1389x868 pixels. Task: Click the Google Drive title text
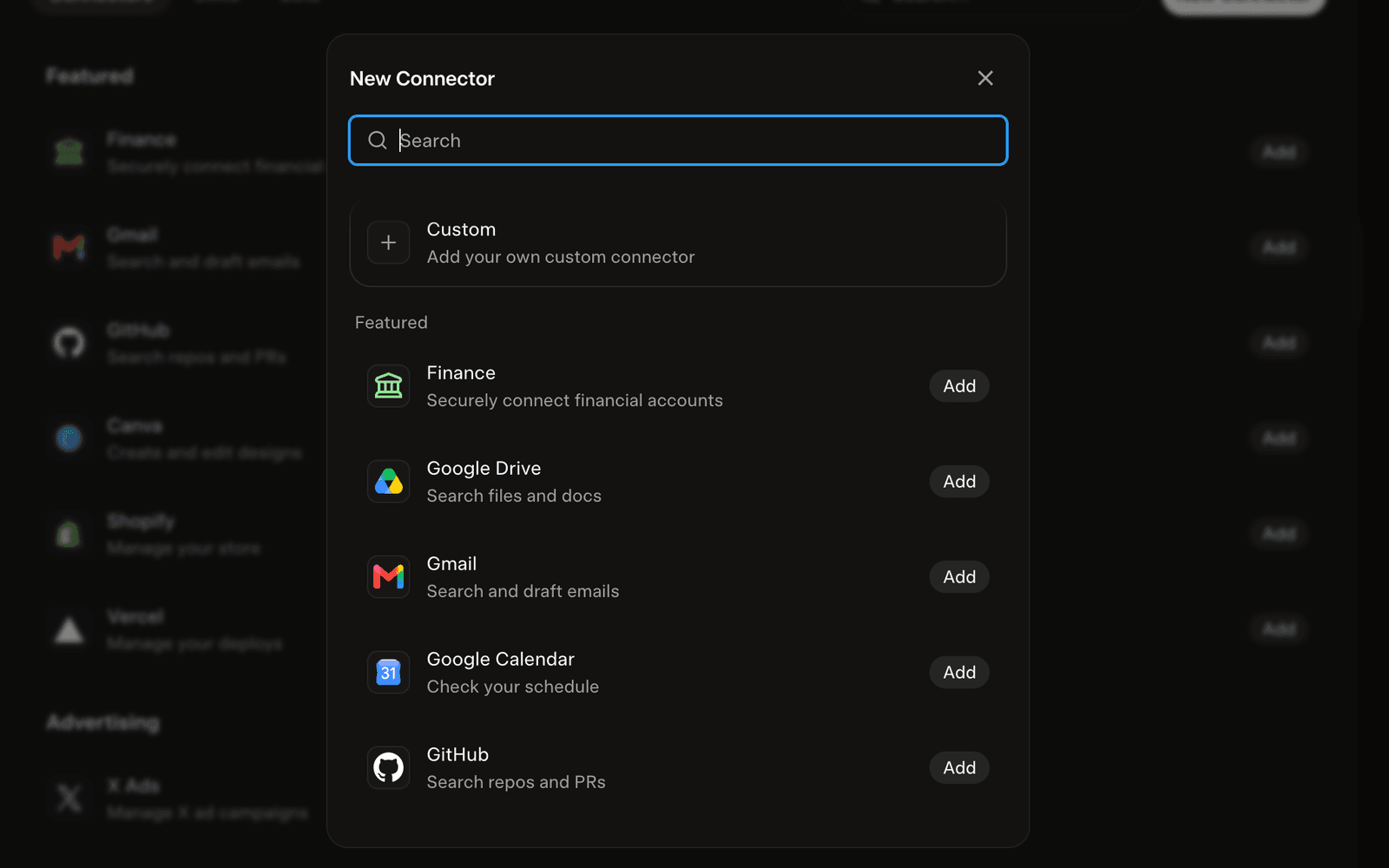tap(484, 469)
